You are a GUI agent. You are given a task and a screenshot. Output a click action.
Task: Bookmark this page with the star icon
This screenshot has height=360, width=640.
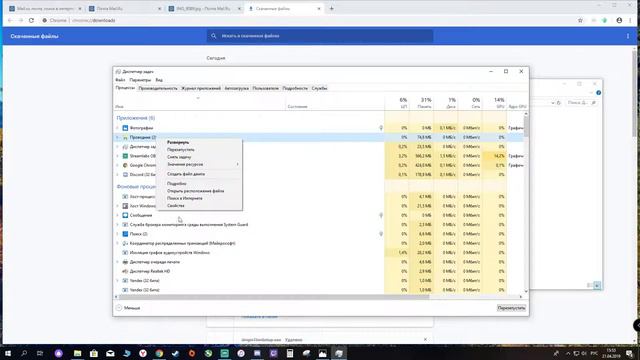point(580,20)
